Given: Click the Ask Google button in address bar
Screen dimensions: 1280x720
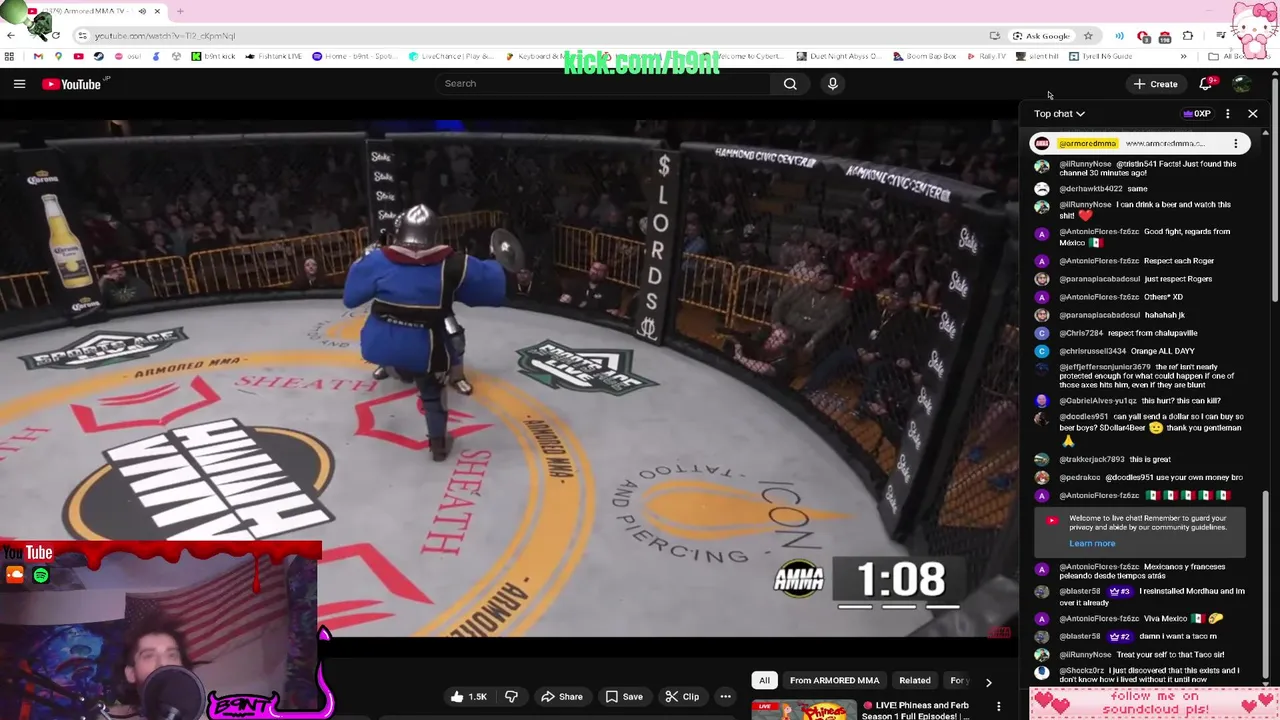Looking at the screenshot, I should click(x=1040, y=36).
